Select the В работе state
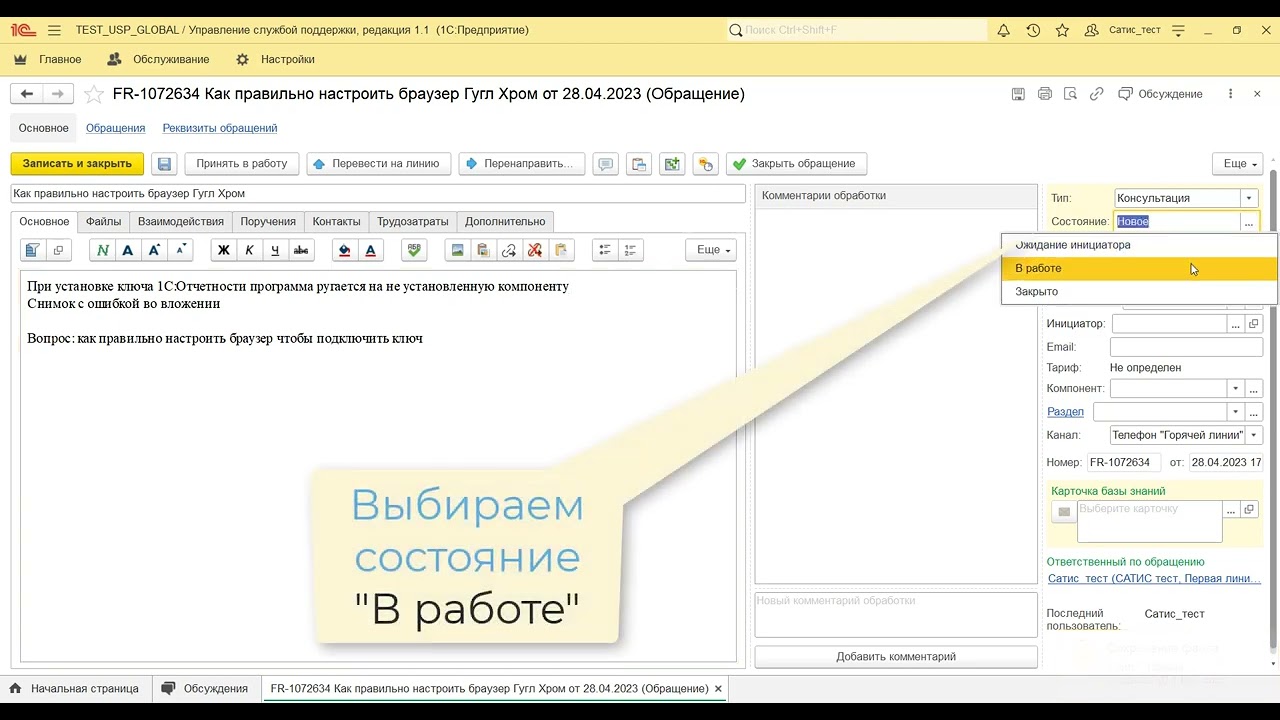The image size is (1280, 720). (1139, 268)
